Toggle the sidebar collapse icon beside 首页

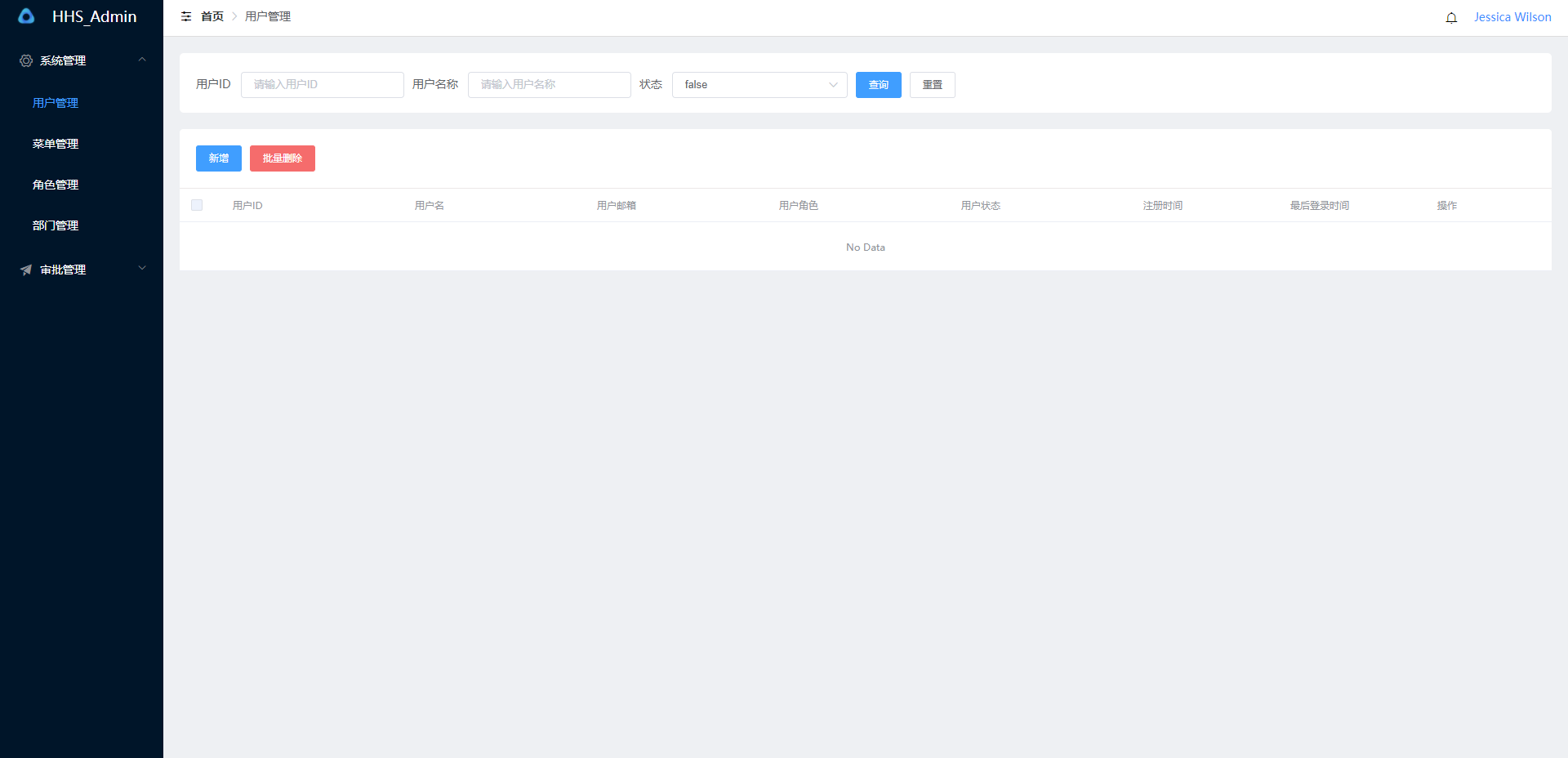(x=186, y=16)
